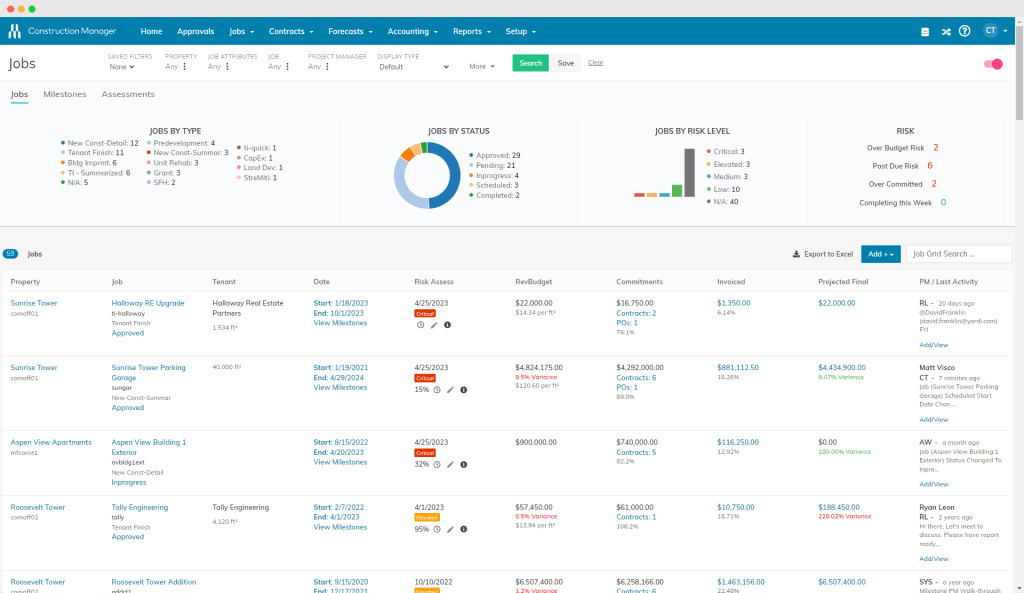Click the Over Budget Risk count 2

coord(935,148)
